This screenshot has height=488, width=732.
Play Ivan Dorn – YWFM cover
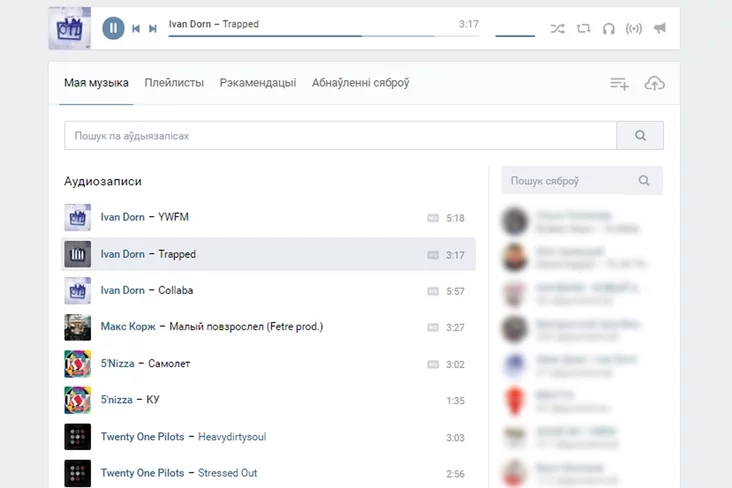(77, 217)
